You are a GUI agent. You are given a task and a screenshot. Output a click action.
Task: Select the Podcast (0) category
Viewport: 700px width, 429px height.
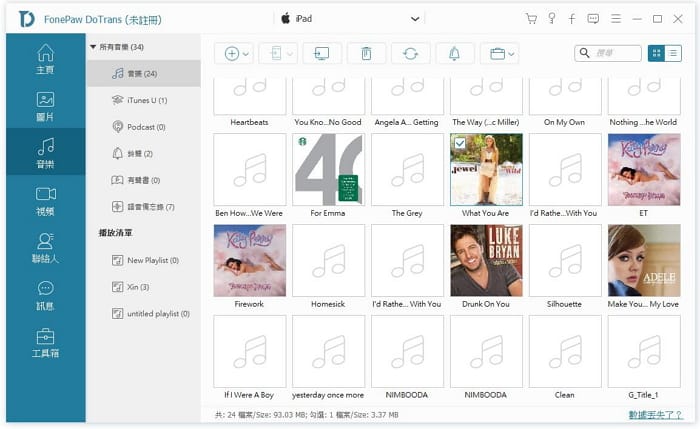[x=144, y=127]
